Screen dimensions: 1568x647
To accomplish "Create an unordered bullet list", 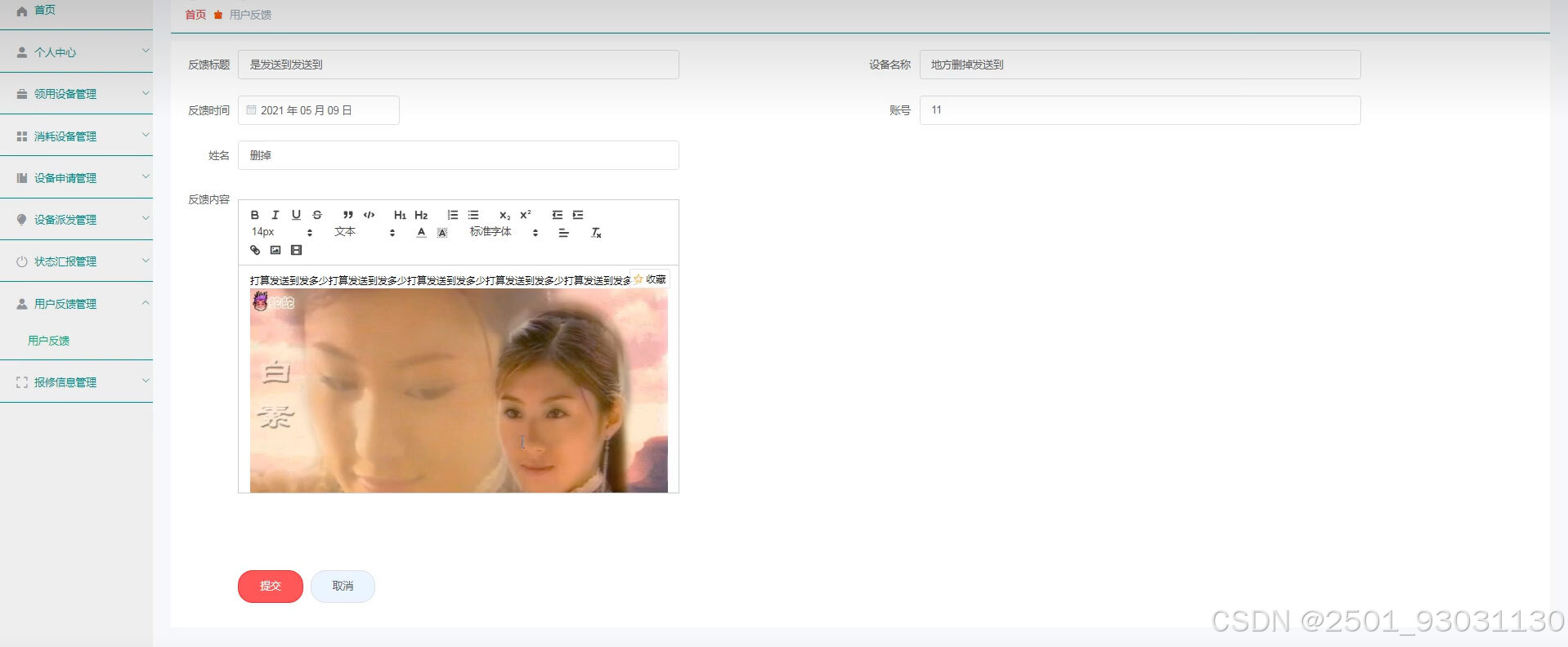I will coord(473,215).
